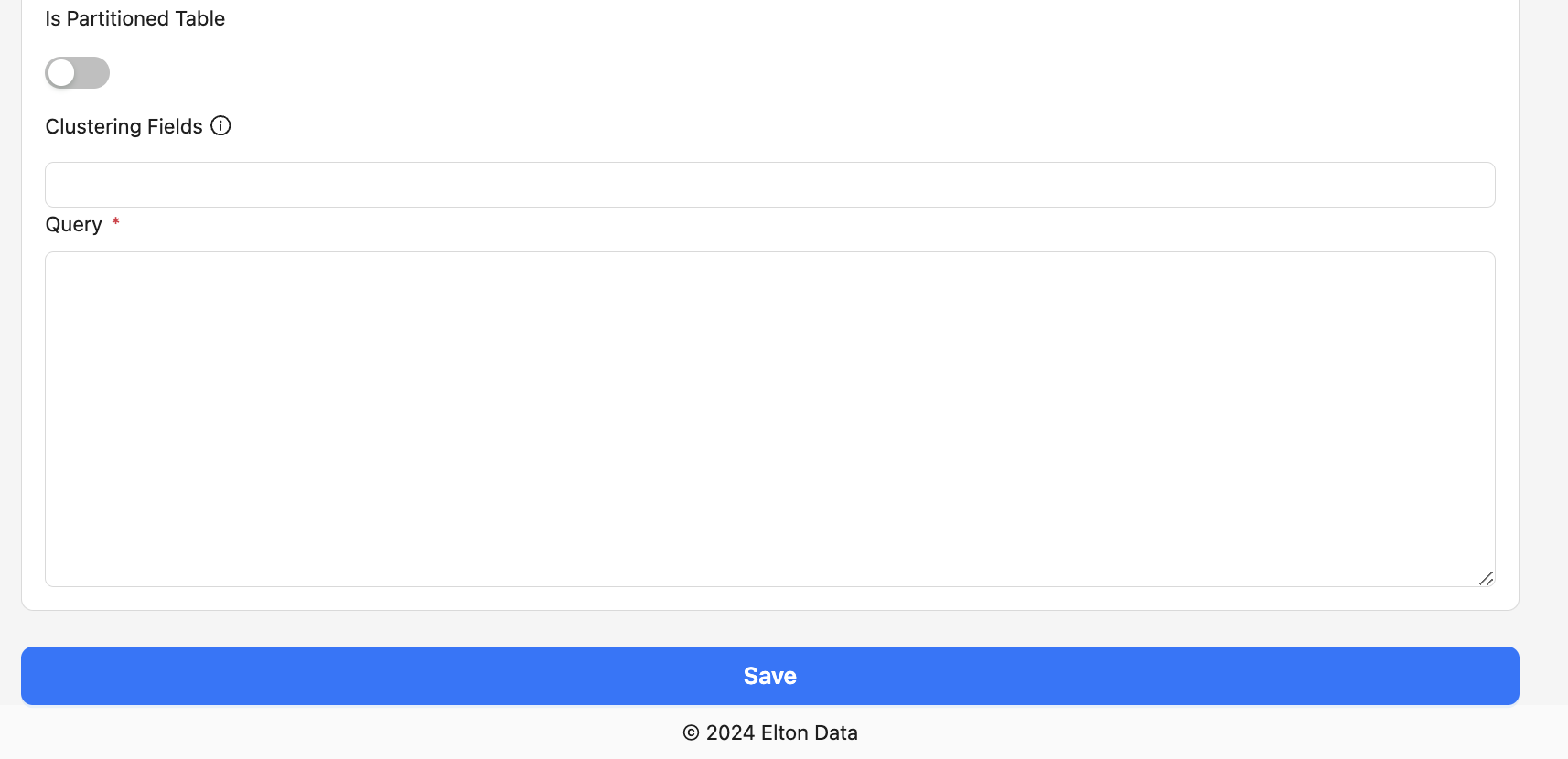Screen dimensions: 1568x759
Task: Submit the form with Save
Action: click(769, 676)
